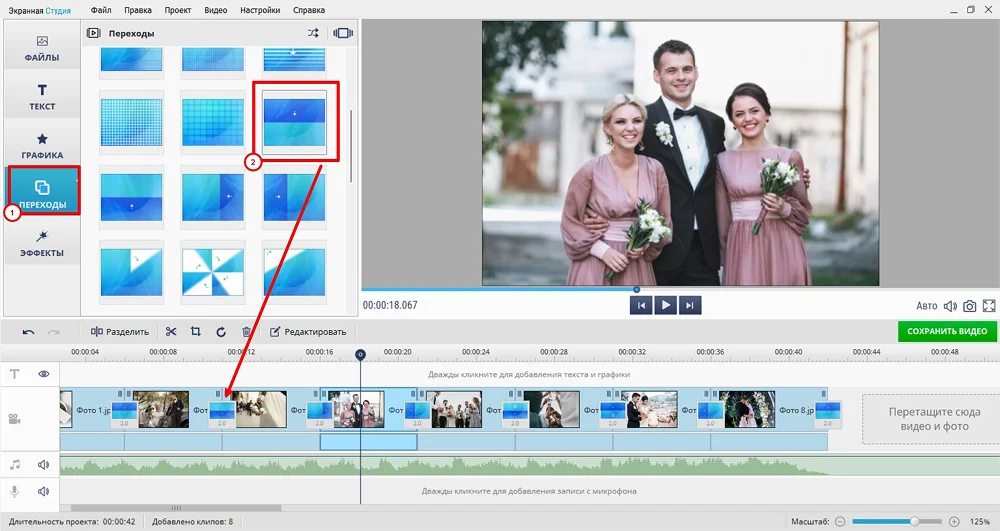The height and width of the screenshot is (531, 1000).
Task: Open the Настройки menu
Action: coord(260,10)
